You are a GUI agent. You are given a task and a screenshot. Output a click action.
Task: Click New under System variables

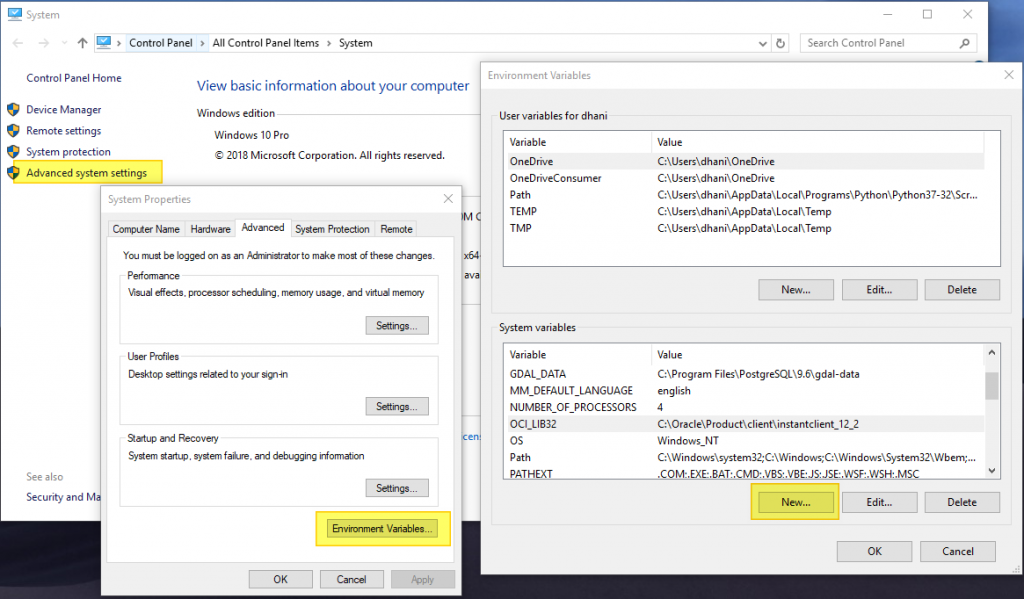(795, 502)
